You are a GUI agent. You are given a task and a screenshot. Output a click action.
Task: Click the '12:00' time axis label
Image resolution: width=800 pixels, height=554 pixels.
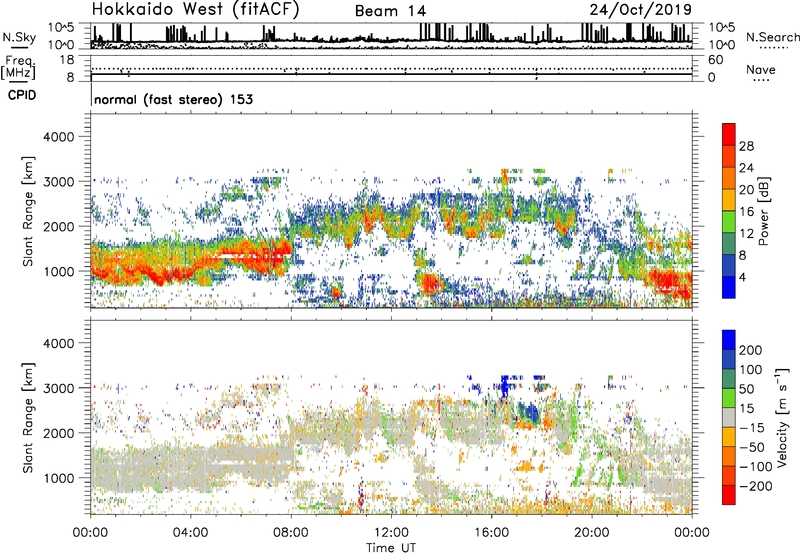[391, 533]
